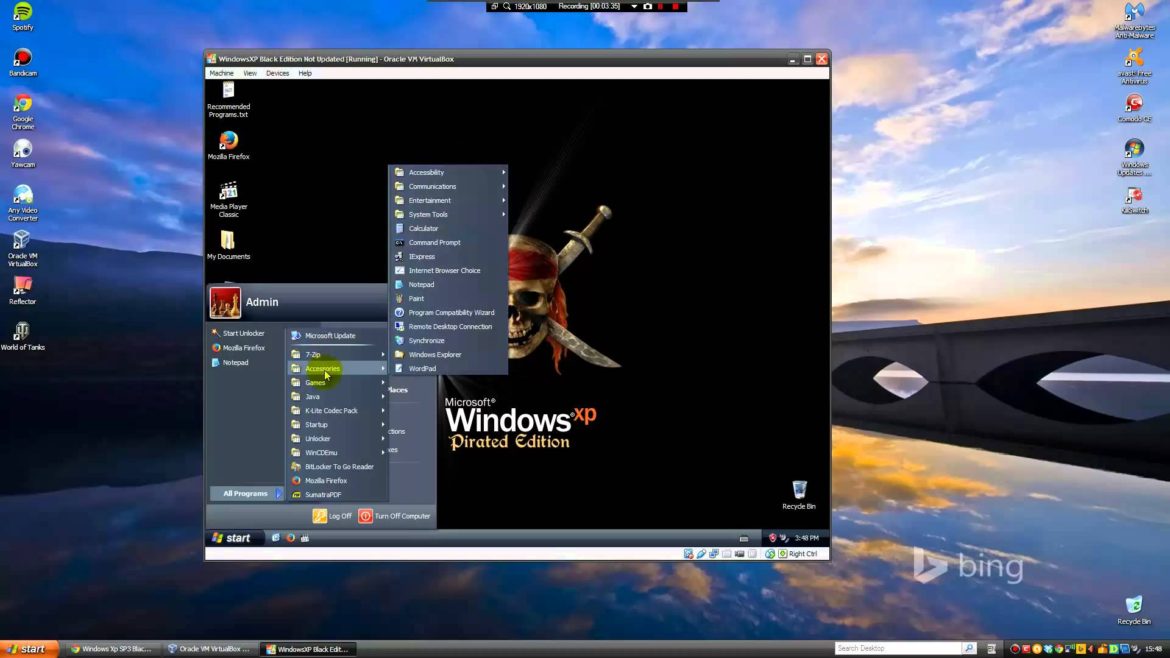Open Devices menu in VirtualBox
The height and width of the screenshot is (658, 1170).
point(278,73)
